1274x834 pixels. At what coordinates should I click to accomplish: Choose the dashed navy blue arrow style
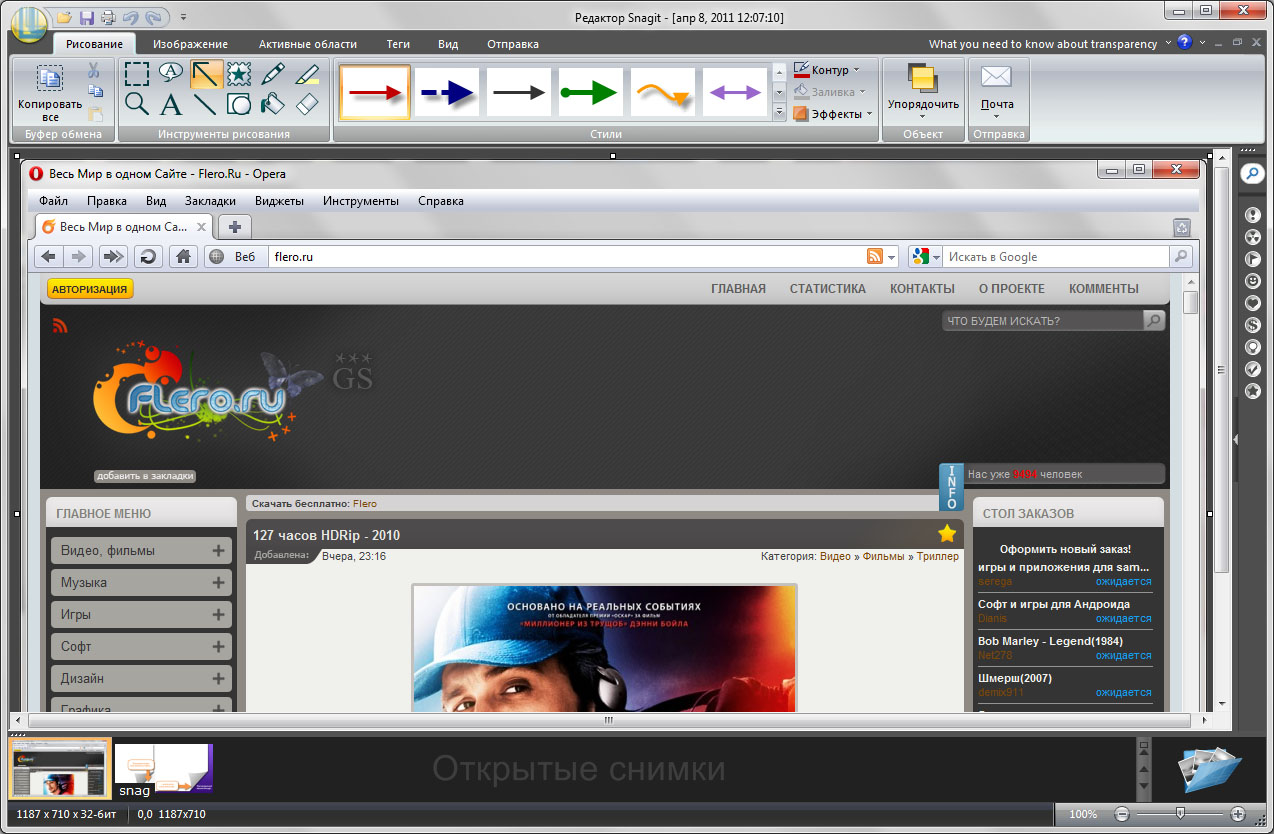(447, 92)
